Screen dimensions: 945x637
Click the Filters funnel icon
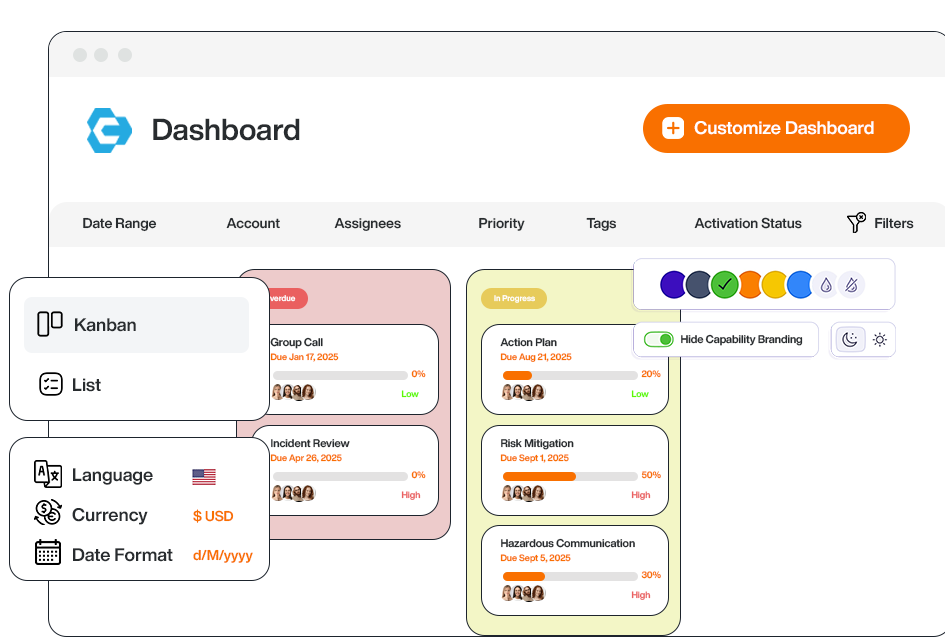856,223
